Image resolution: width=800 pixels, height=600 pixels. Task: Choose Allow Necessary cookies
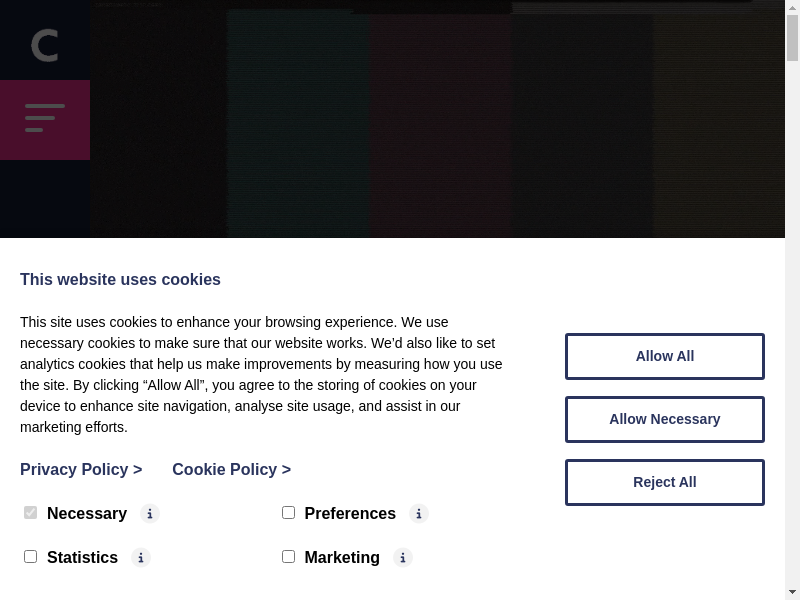(664, 419)
